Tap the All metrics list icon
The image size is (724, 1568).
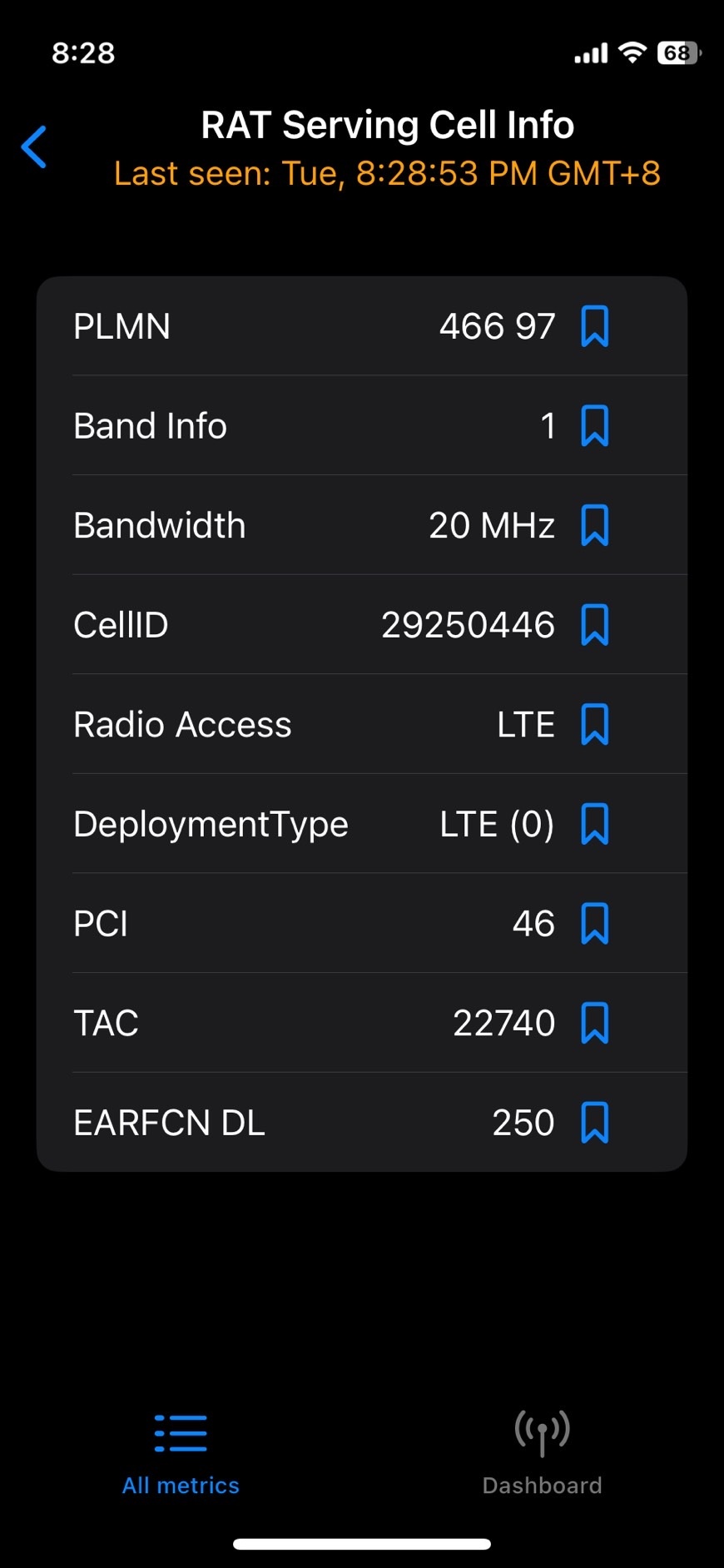click(181, 1433)
